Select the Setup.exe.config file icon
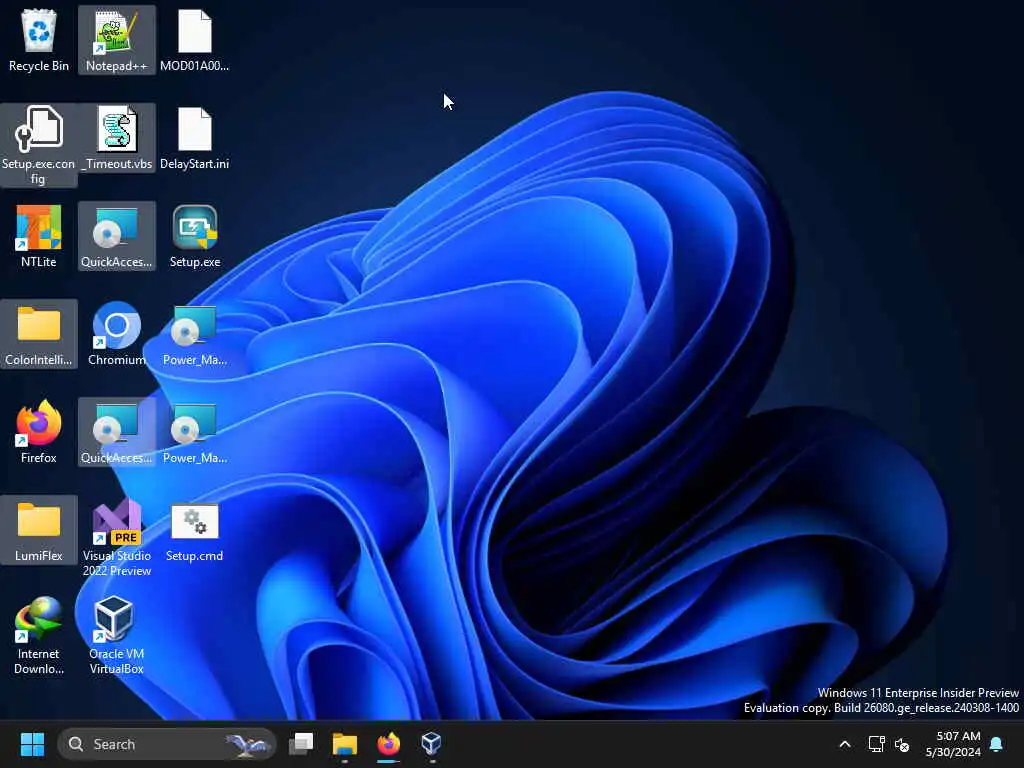 pos(39,145)
